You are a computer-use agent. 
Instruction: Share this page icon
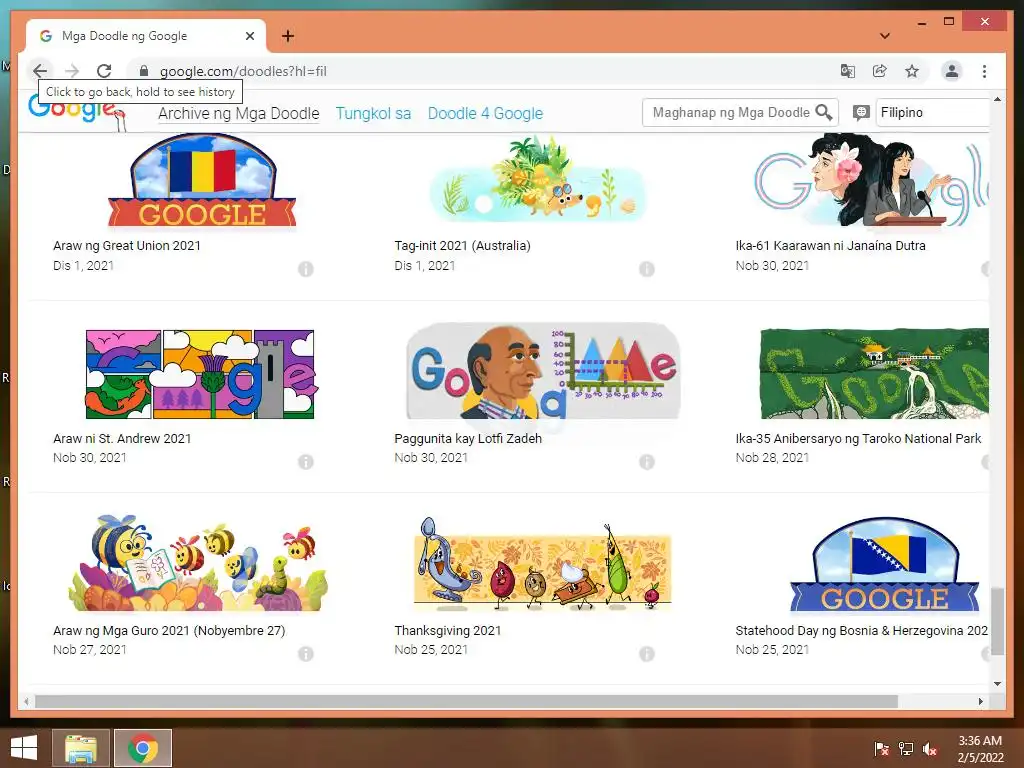tap(880, 71)
